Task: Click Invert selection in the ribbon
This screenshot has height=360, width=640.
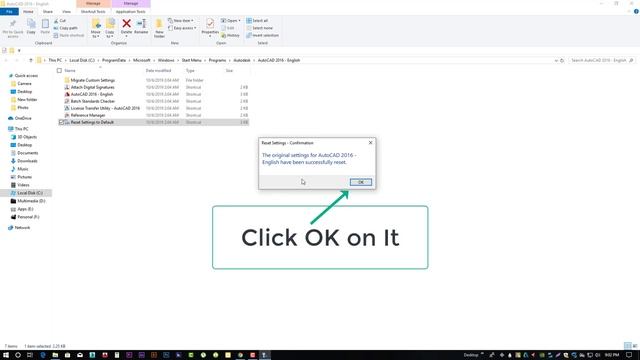Action: point(262,35)
